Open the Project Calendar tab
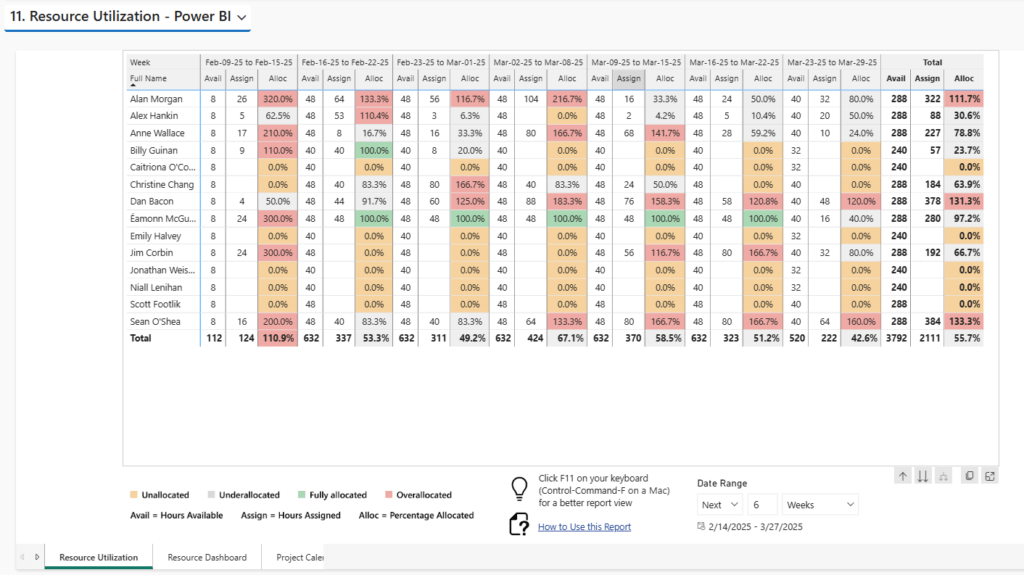Viewport: 1024px width, 575px height. click(x=299, y=557)
